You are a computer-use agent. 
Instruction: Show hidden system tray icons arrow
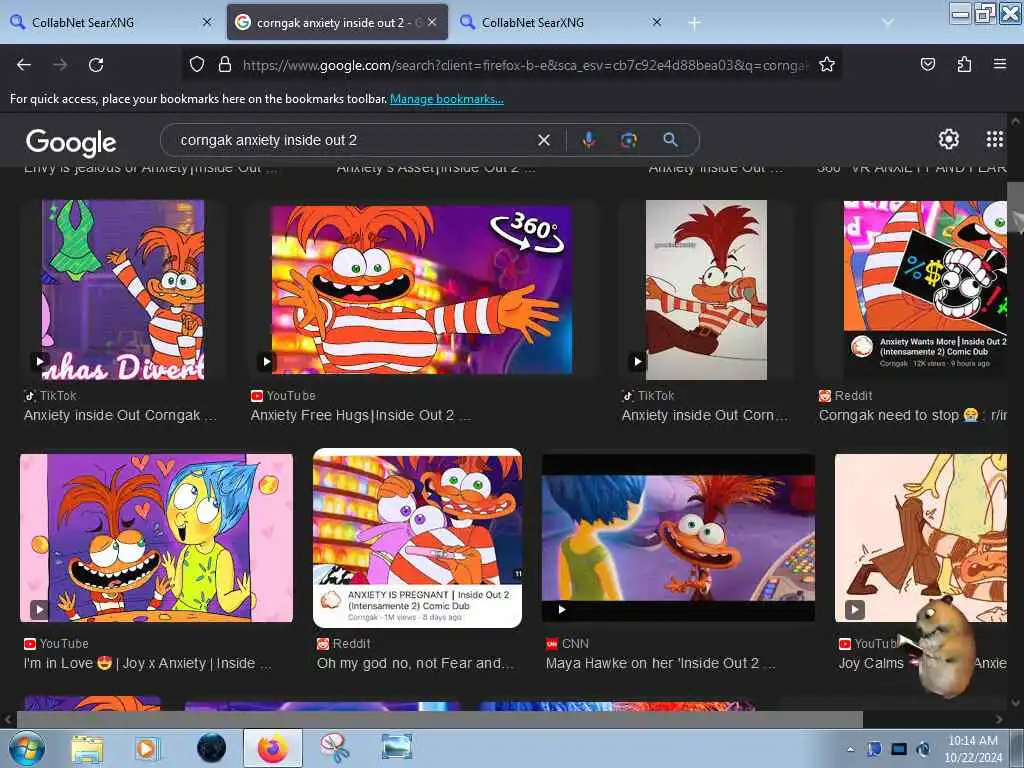[x=850, y=749]
